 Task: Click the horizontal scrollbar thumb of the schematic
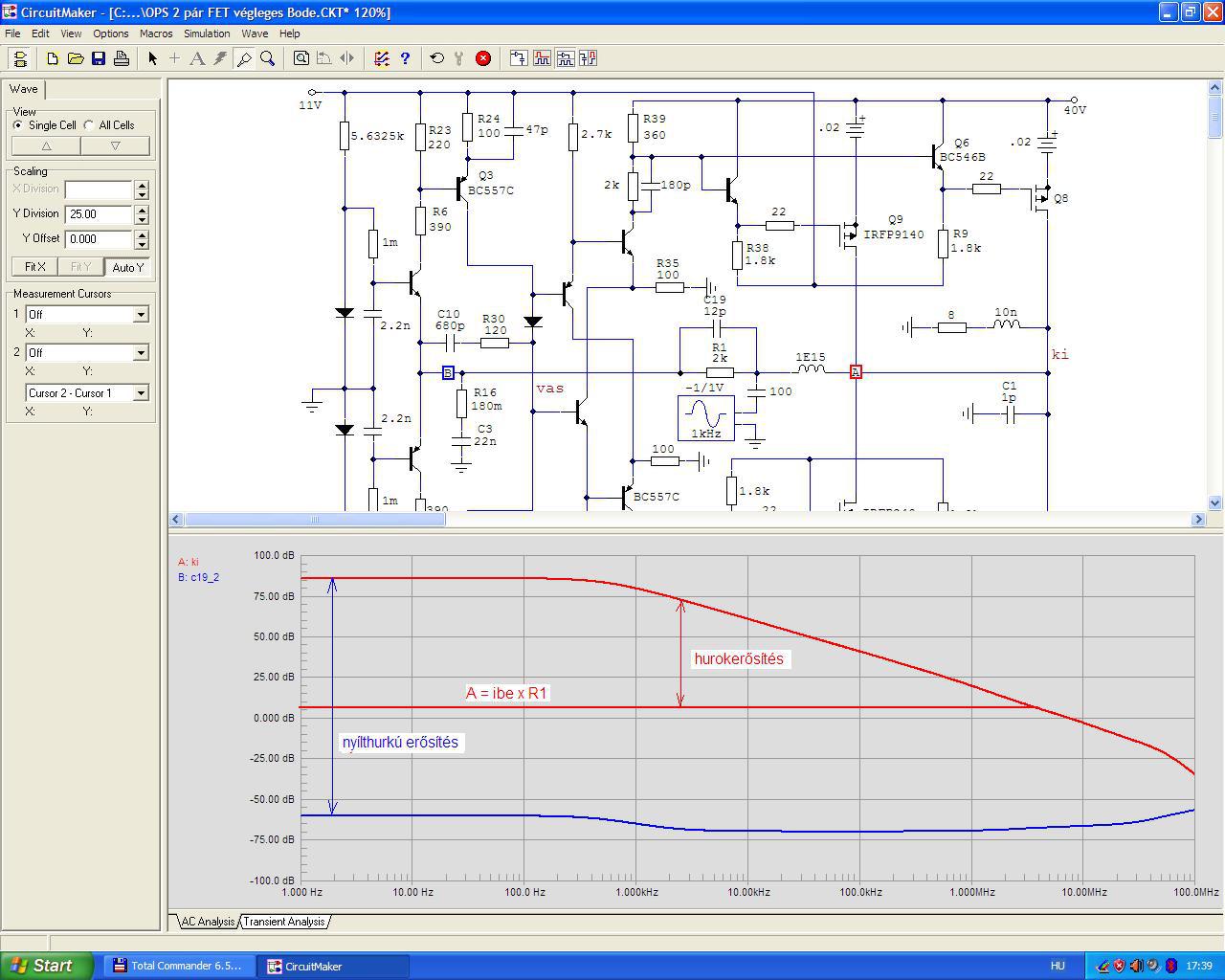pyautogui.click(x=314, y=519)
